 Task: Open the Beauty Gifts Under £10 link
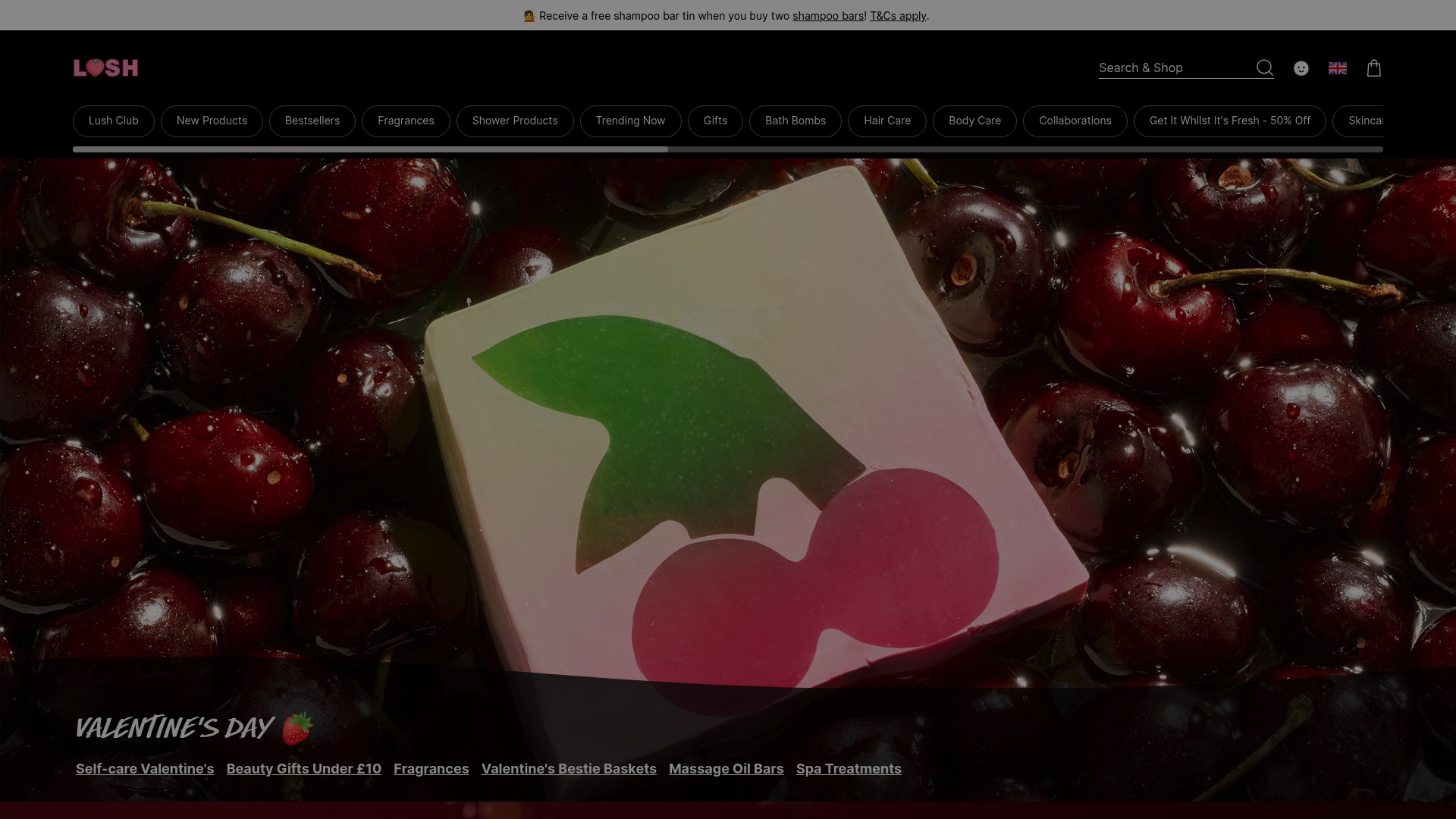(x=304, y=769)
